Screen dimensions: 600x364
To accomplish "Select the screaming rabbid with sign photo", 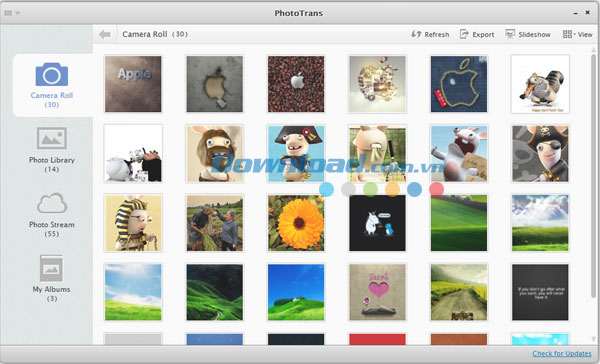I will [x=459, y=153].
